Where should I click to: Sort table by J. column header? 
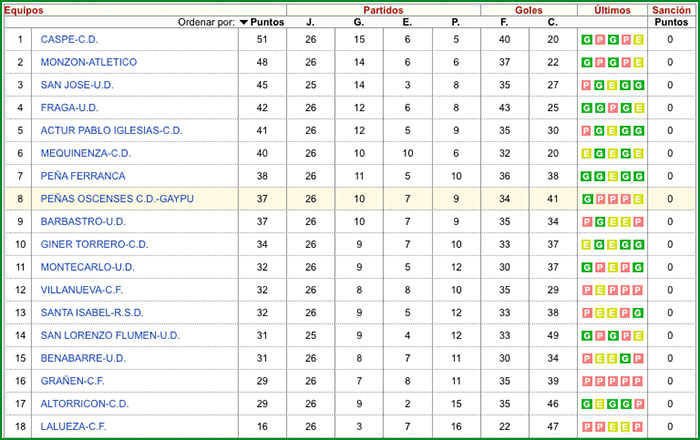pyautogui.click(x=310, y=21)
